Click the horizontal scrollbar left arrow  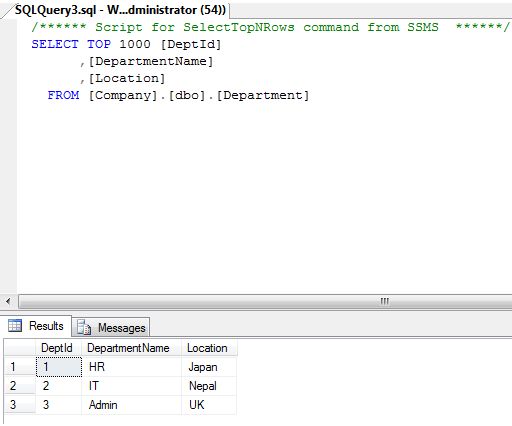(8, 301)
